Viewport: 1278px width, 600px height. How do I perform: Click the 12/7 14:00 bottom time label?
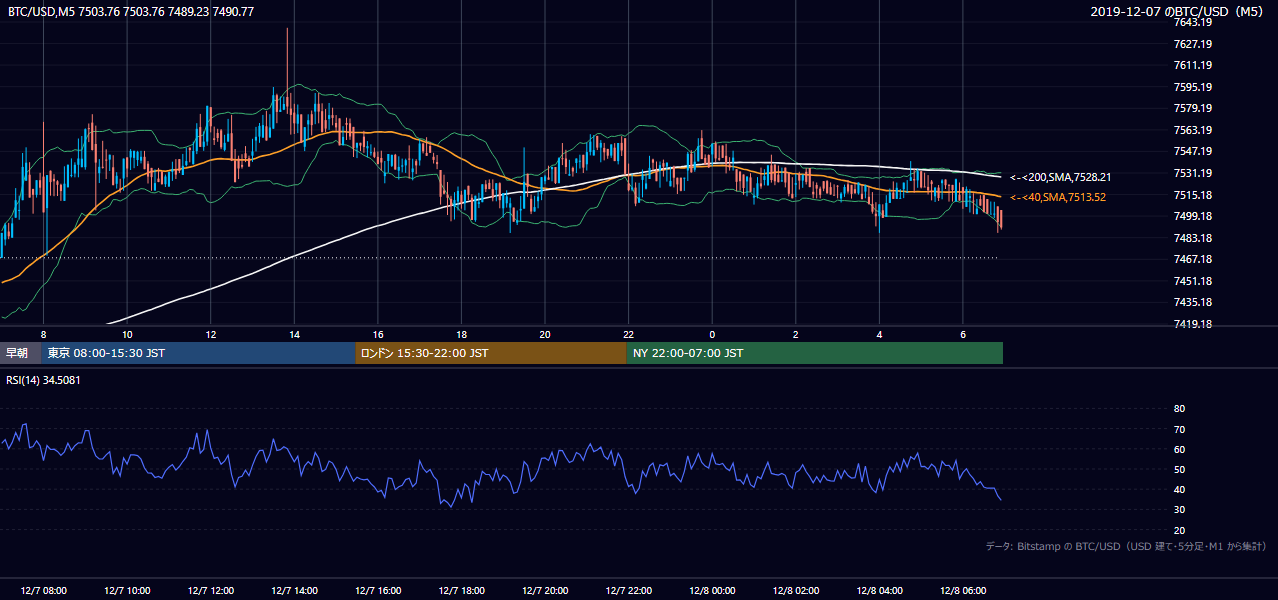pos(294,590)
